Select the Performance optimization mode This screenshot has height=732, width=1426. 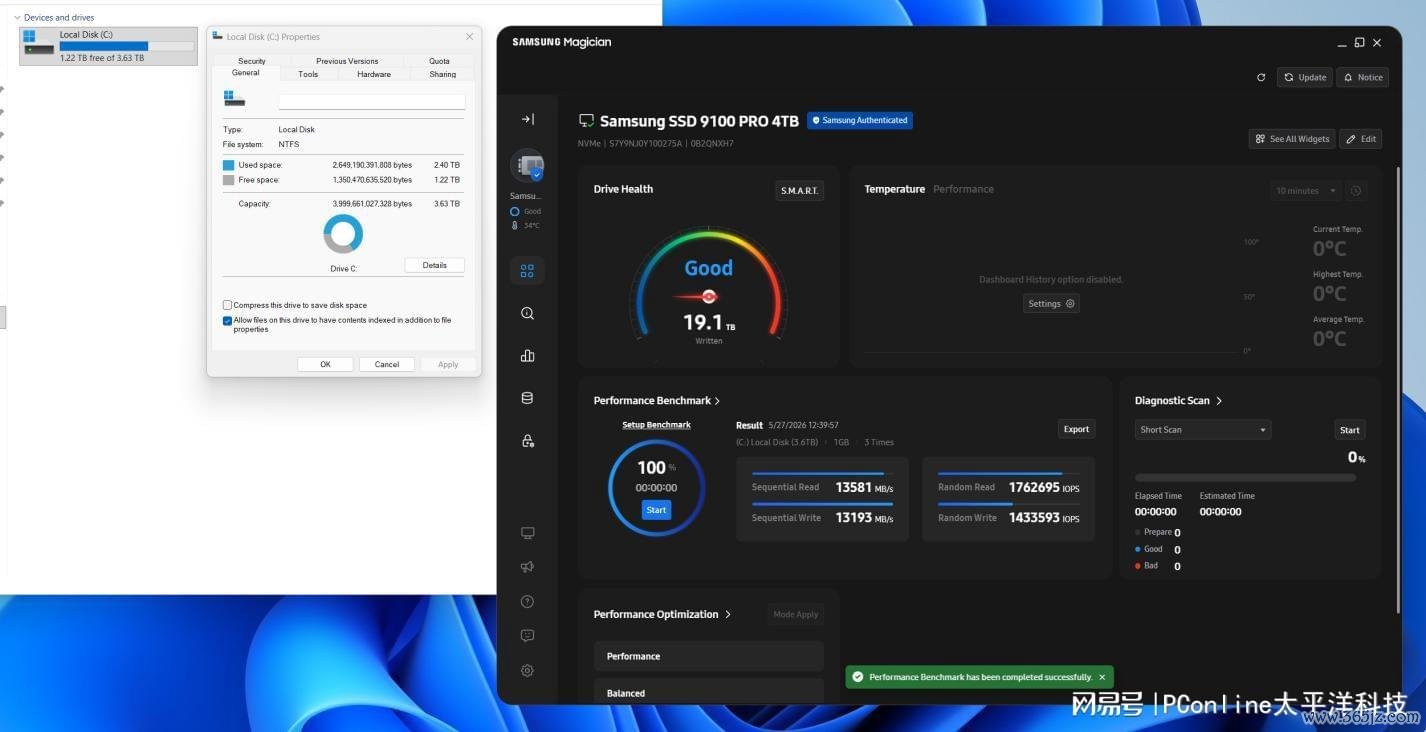pyautogui.click(x=708, y=656)
